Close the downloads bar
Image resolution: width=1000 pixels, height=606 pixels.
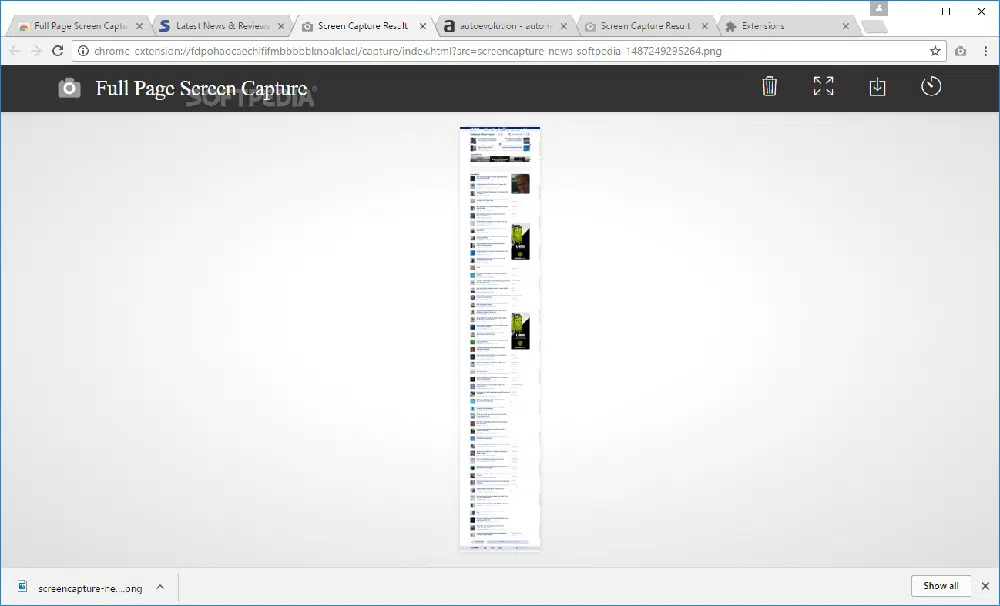(985, 586)
